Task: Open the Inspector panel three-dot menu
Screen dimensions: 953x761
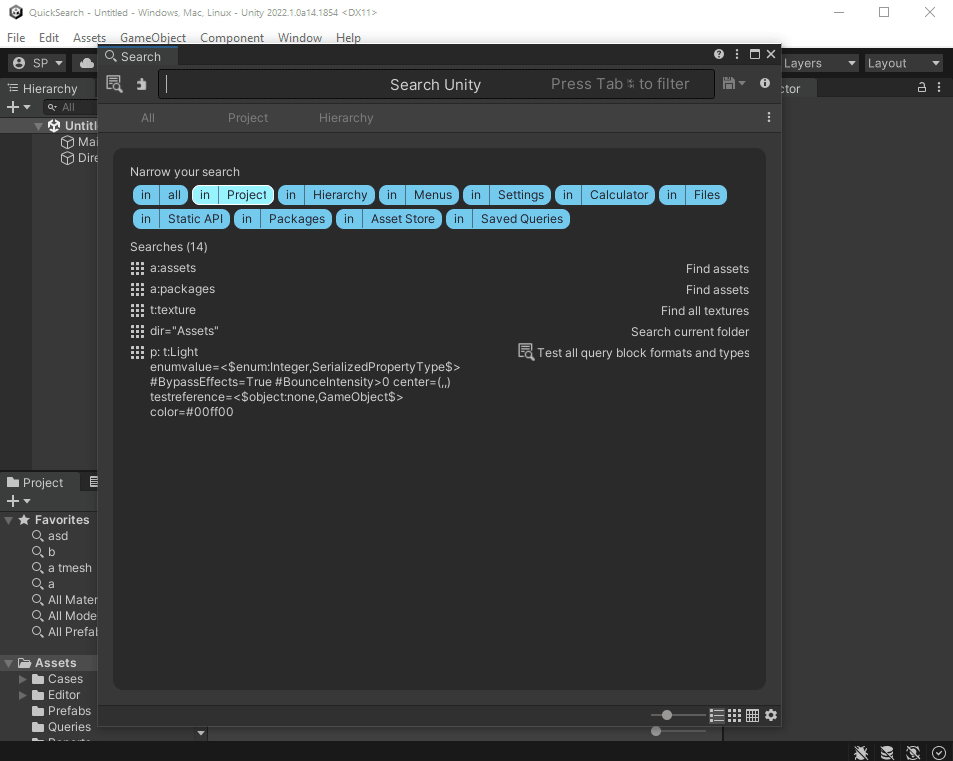Action: (939, 88)
